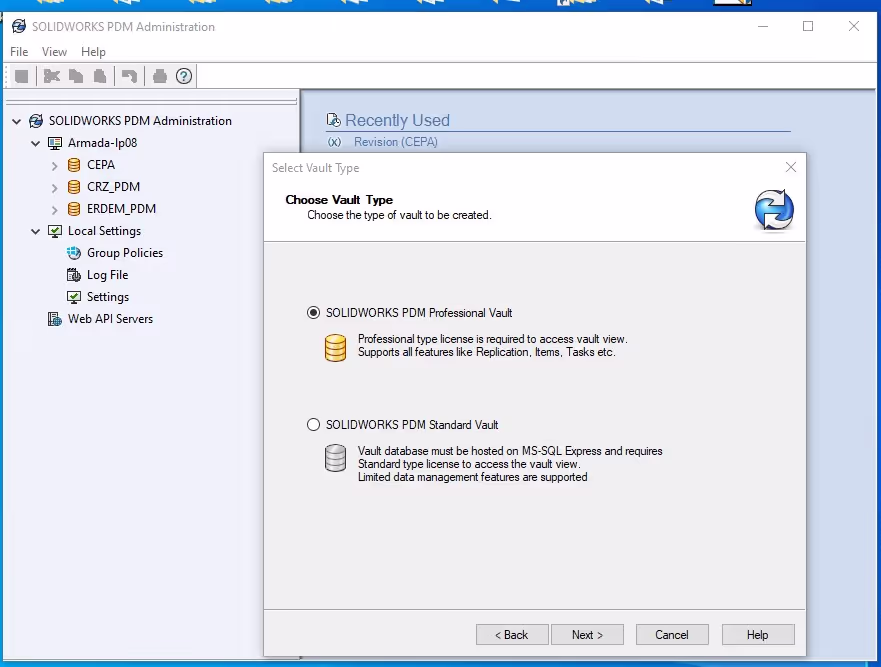This screenshot has width=881, height=667.
Task: Click the Group Policies icon
Action: 74,253
